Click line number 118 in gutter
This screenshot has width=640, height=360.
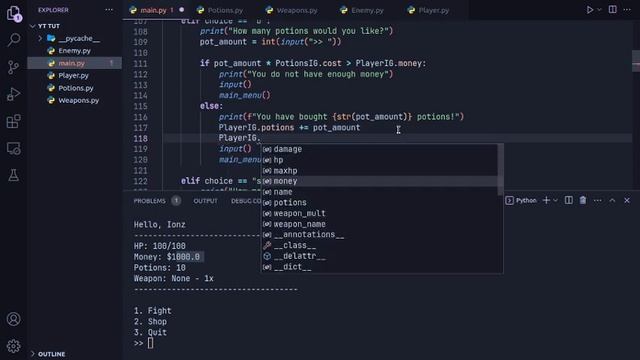(140, 138)
